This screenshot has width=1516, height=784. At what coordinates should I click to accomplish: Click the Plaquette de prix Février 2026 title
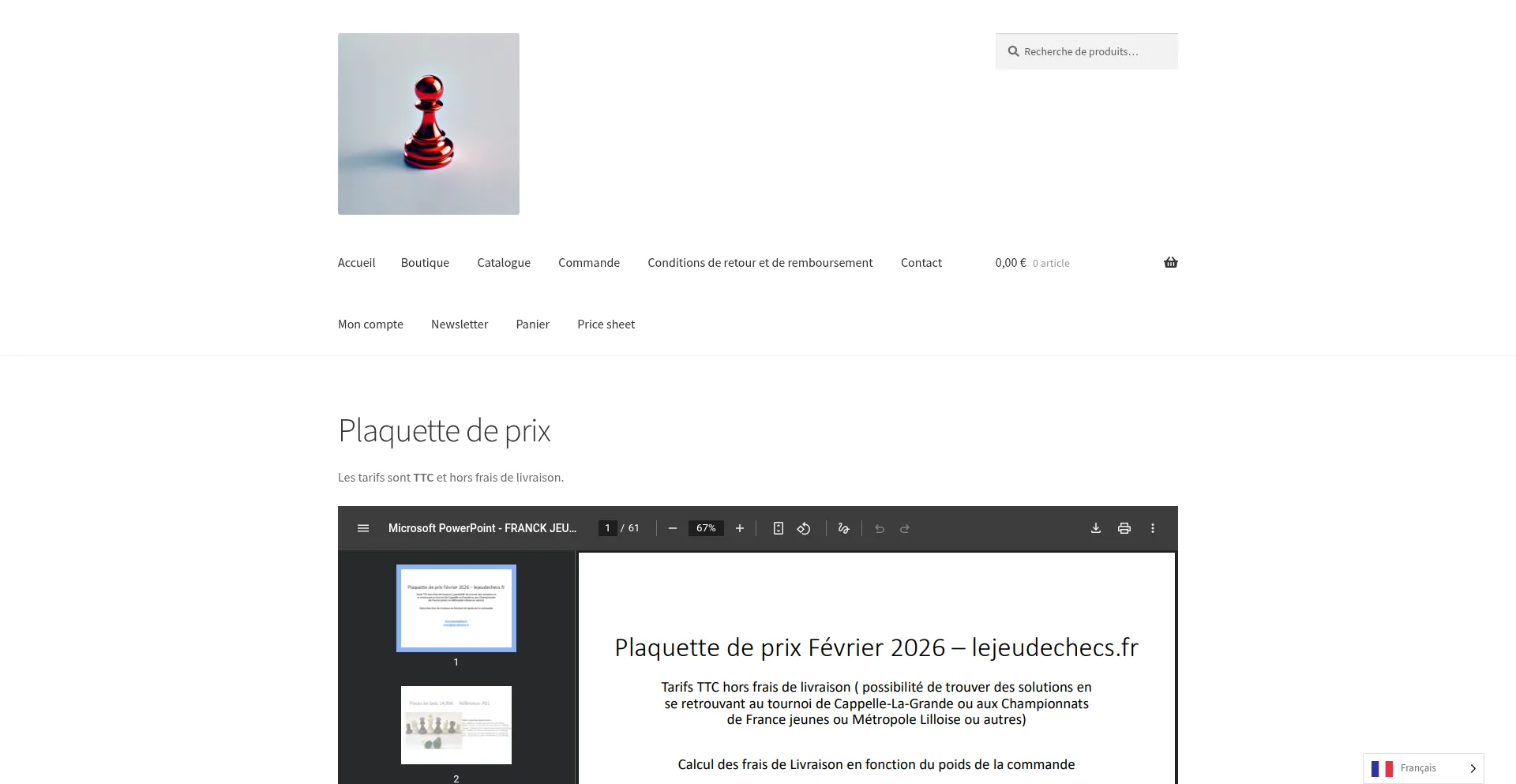pyautogui.click(x=876, y=647)
